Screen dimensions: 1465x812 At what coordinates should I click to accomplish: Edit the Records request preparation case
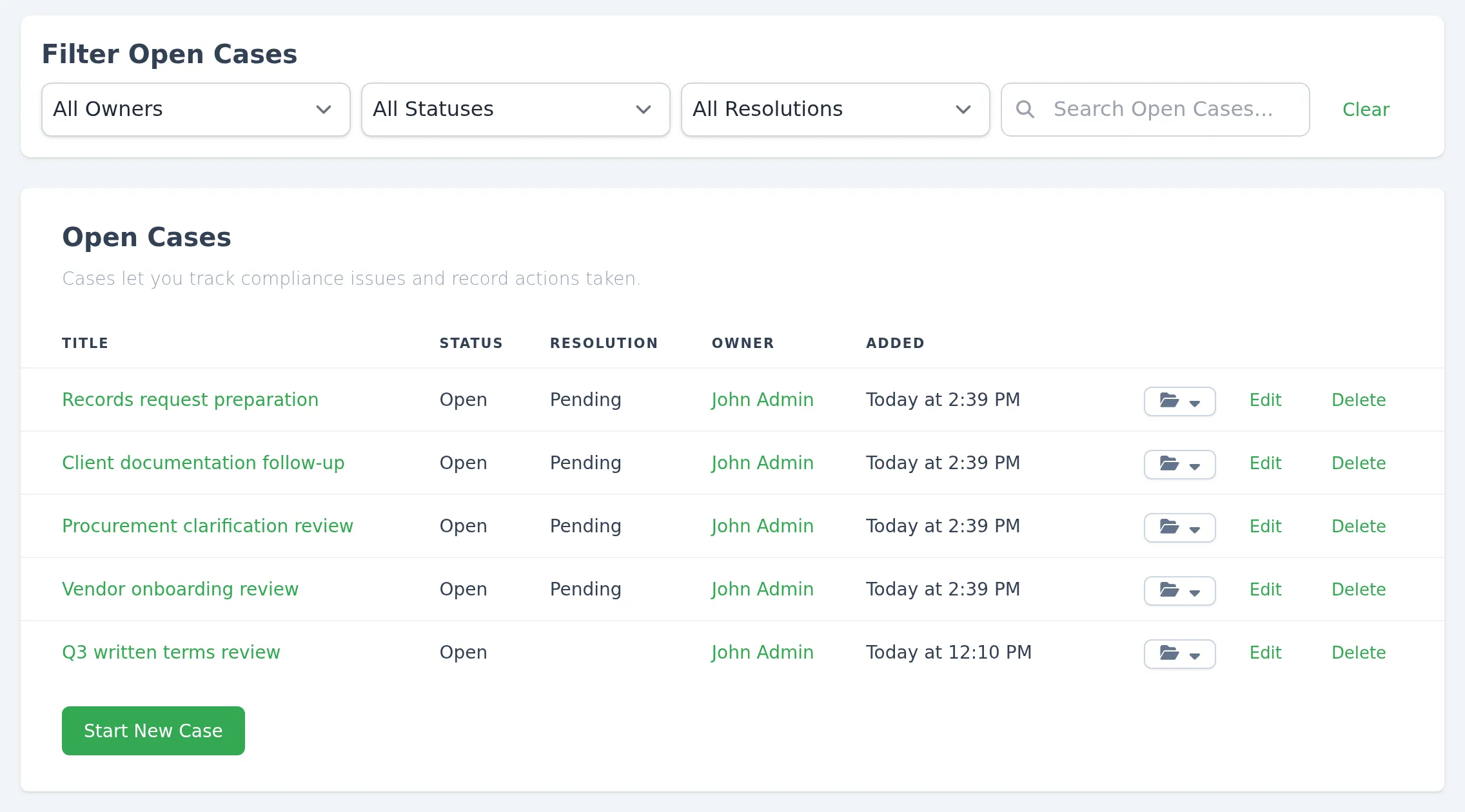click(1265, 400)
